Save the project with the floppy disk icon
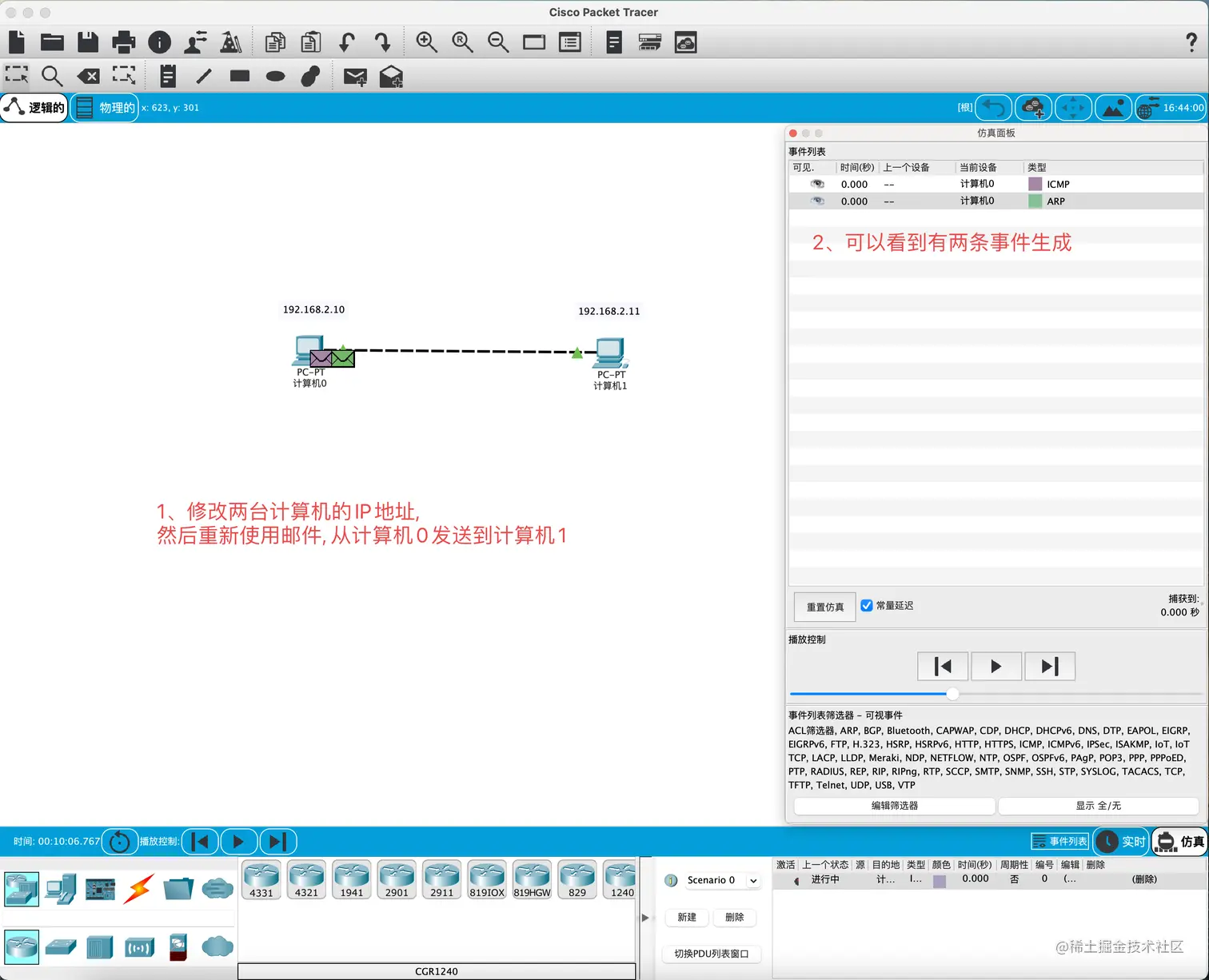Viewport: 1209px width, 980px height. tap(88, 42)
